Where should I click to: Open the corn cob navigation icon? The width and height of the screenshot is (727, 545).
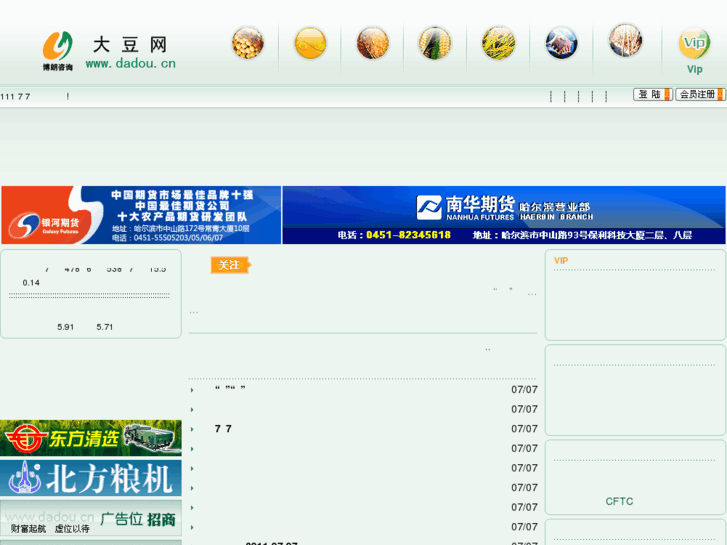tap(435, 43)
